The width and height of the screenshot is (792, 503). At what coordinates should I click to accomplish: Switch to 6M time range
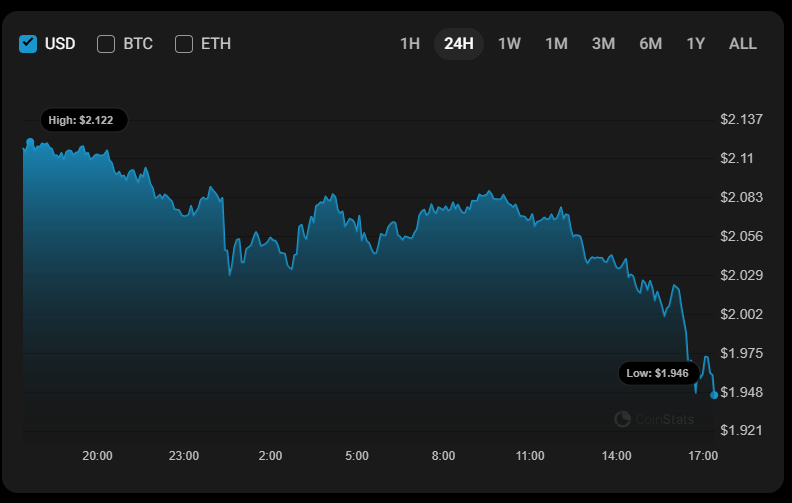(x=650, y=43)
